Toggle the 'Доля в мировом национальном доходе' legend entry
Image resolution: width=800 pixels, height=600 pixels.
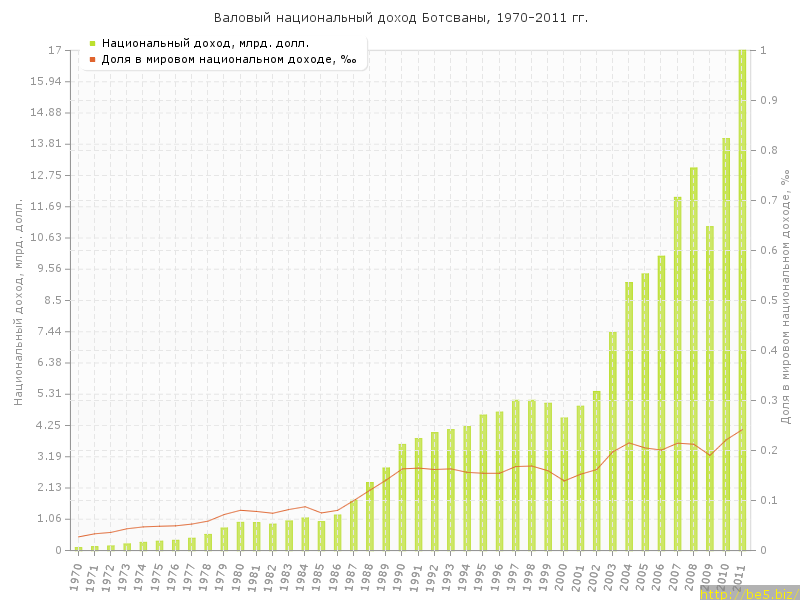pyautogui.click(x=229, y=59)
